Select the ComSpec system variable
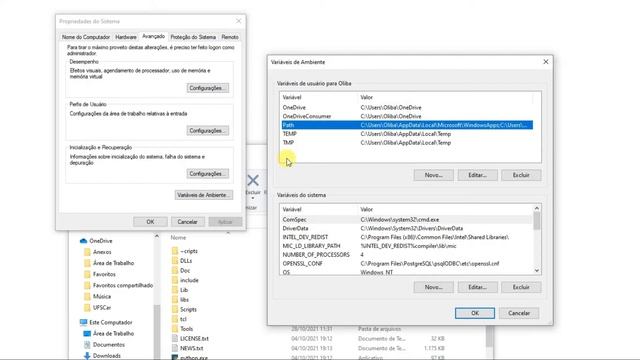640x360 pixels. pyautogui.click(x=407, y=220)
